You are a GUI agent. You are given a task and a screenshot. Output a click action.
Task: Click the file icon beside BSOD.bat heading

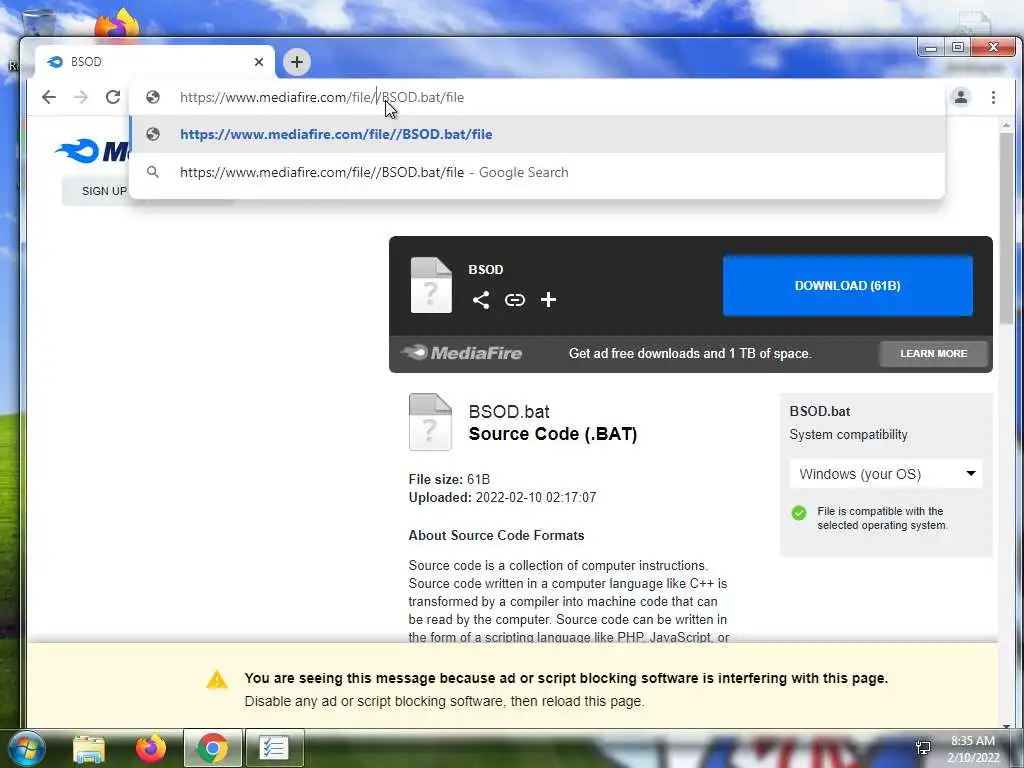[x=430, y=422]
